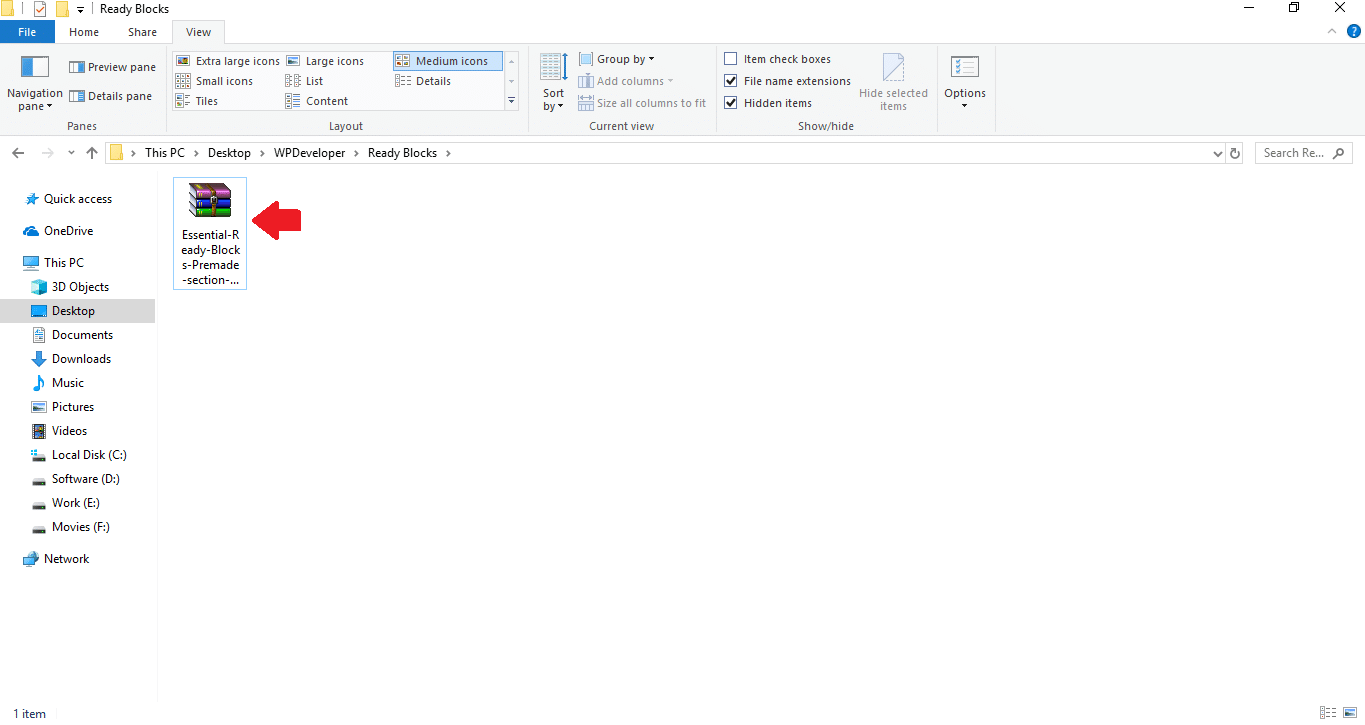The image size is (1365, 725).
Task: Select the Essential-Ready-Blocks archive file
Action: pos(210,233)
